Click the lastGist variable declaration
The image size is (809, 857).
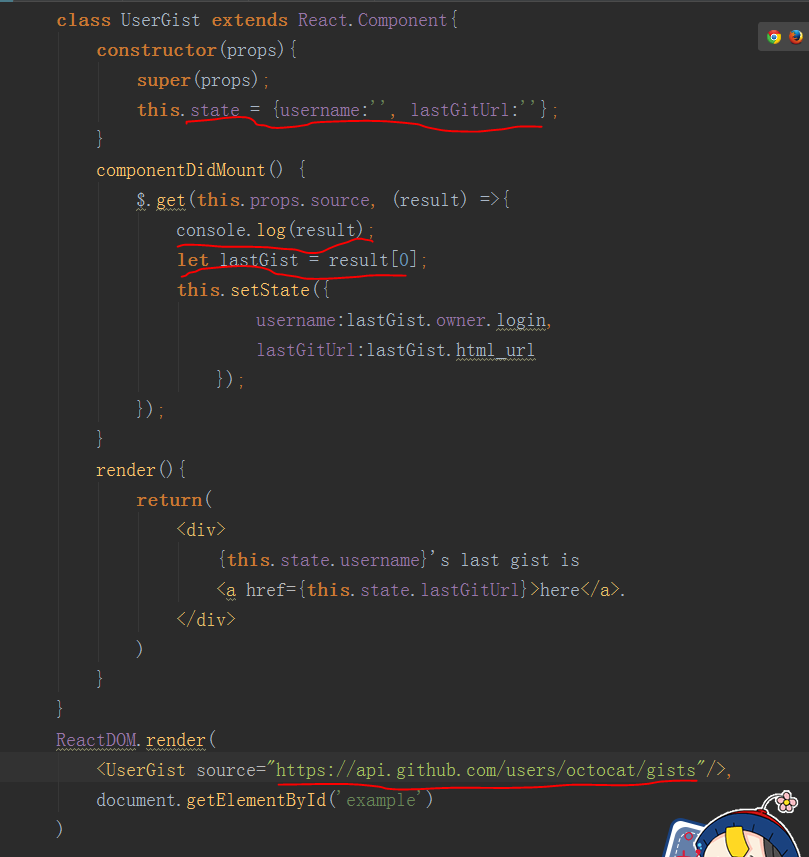click(259, 260)
